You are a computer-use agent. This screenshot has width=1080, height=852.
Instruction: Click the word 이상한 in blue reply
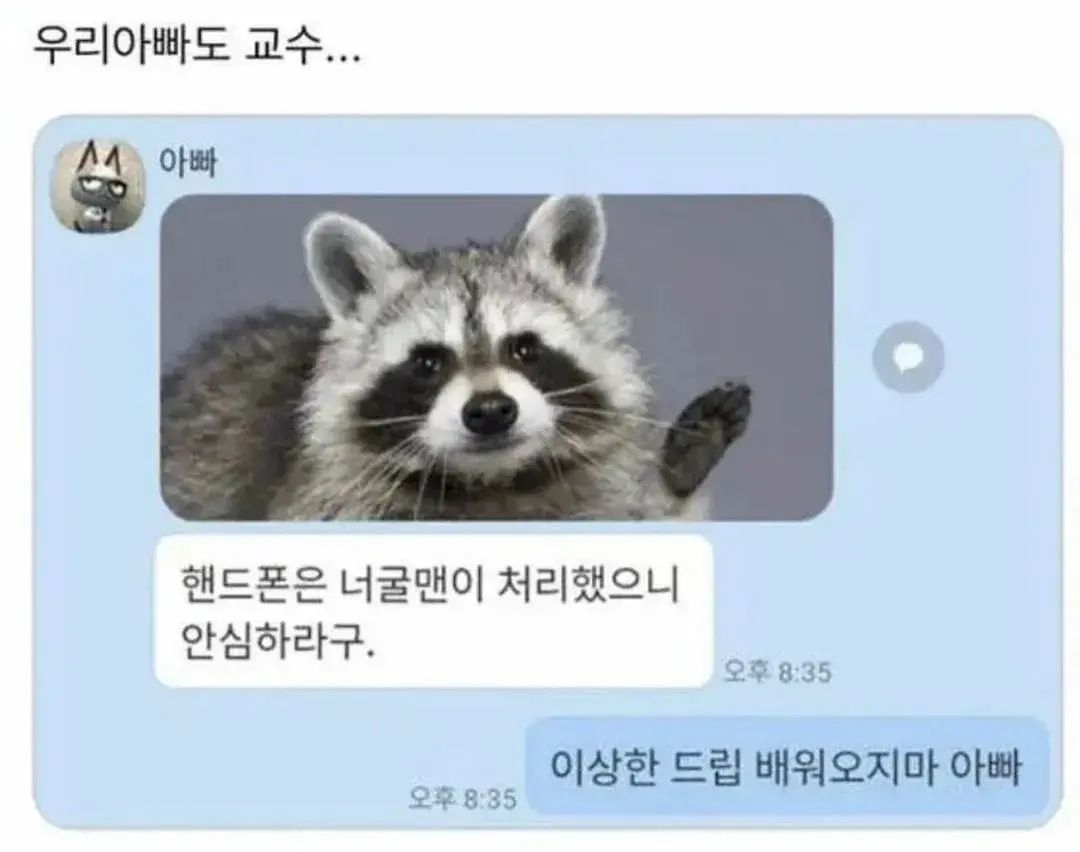coord(603,767)
